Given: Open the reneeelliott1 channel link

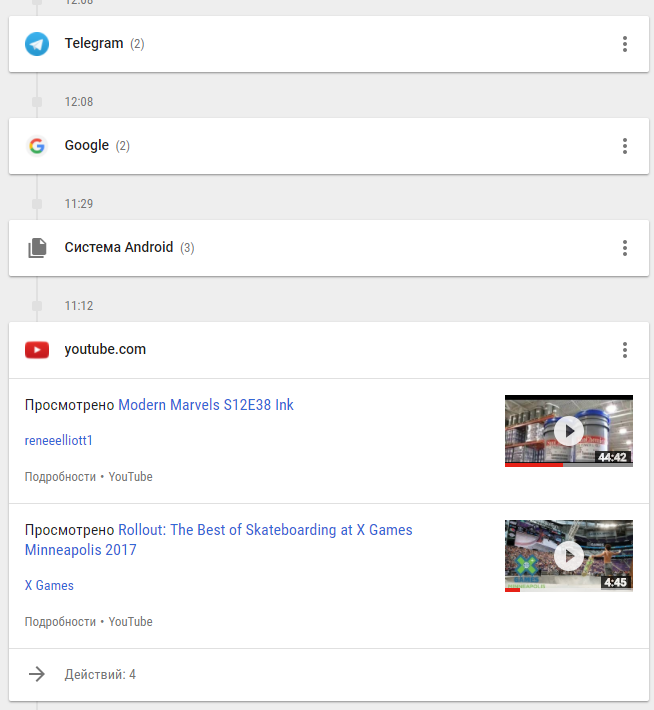Looking at the screenshot, I should point(58,440).
